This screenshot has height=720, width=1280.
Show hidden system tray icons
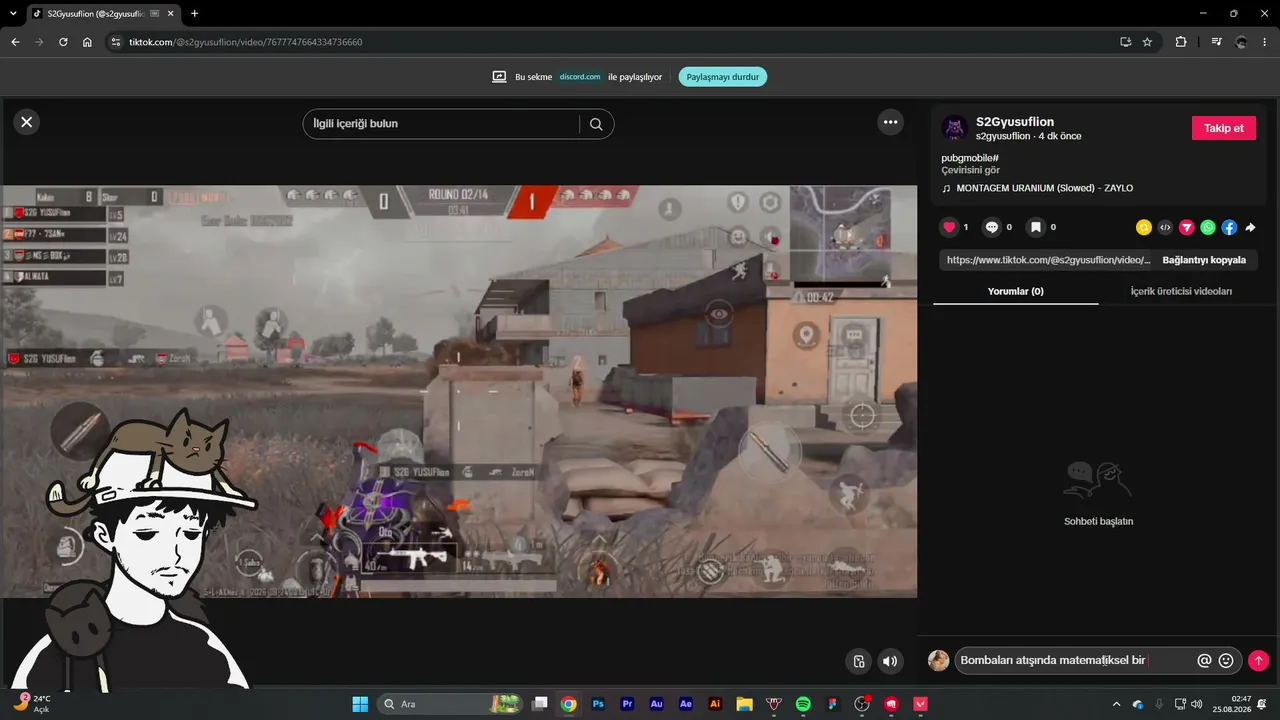tap(1119, 704)
